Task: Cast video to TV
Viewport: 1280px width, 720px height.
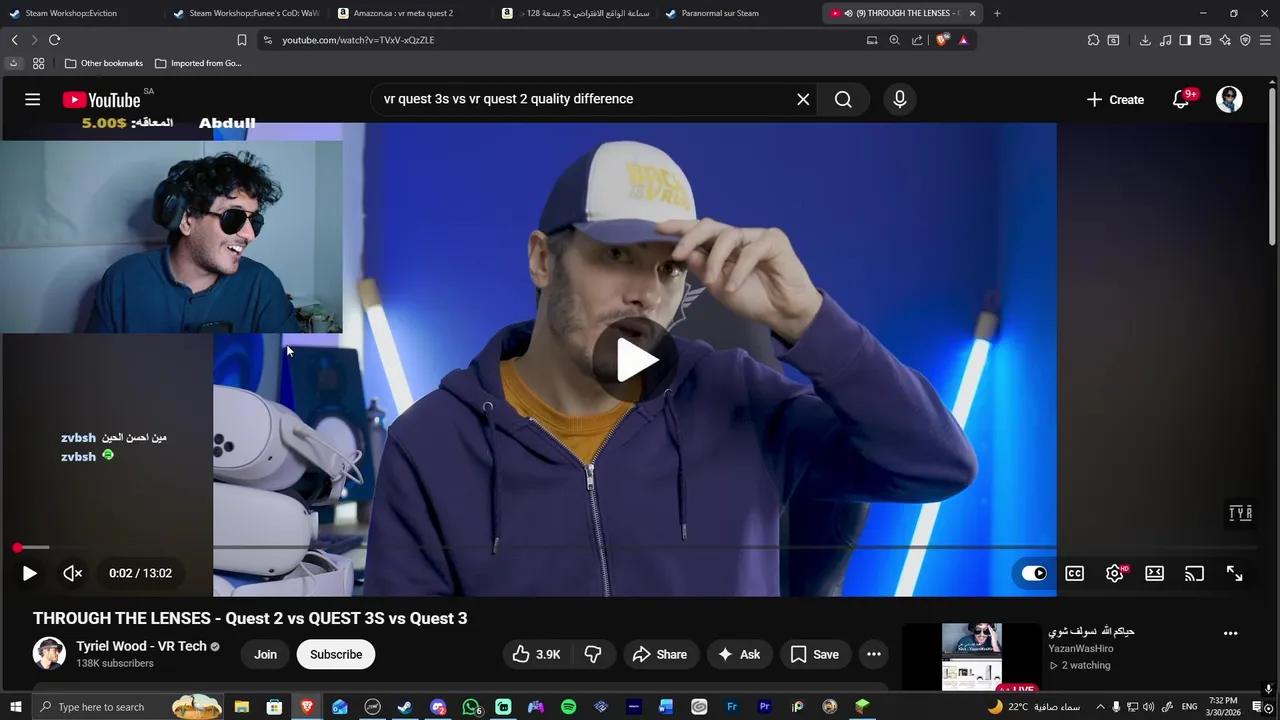Action: click(x=1195, y=573)
